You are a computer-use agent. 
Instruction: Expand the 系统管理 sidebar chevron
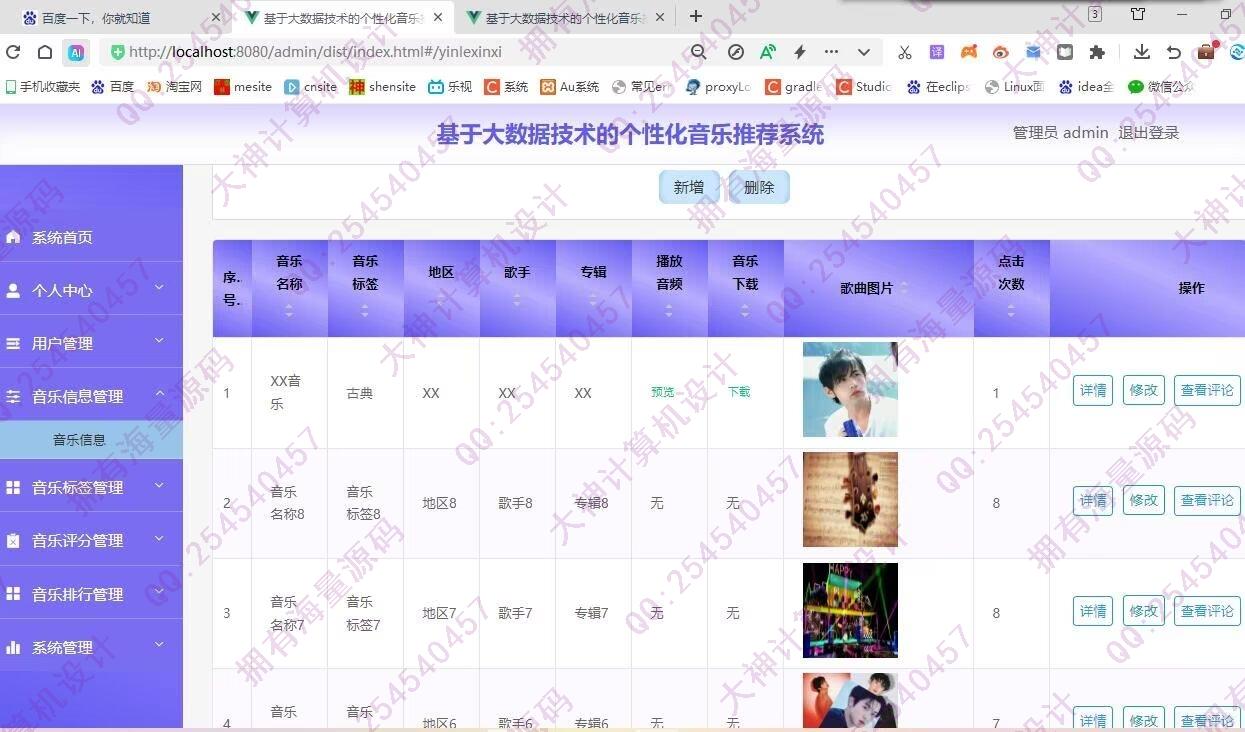tap(159, 645)
